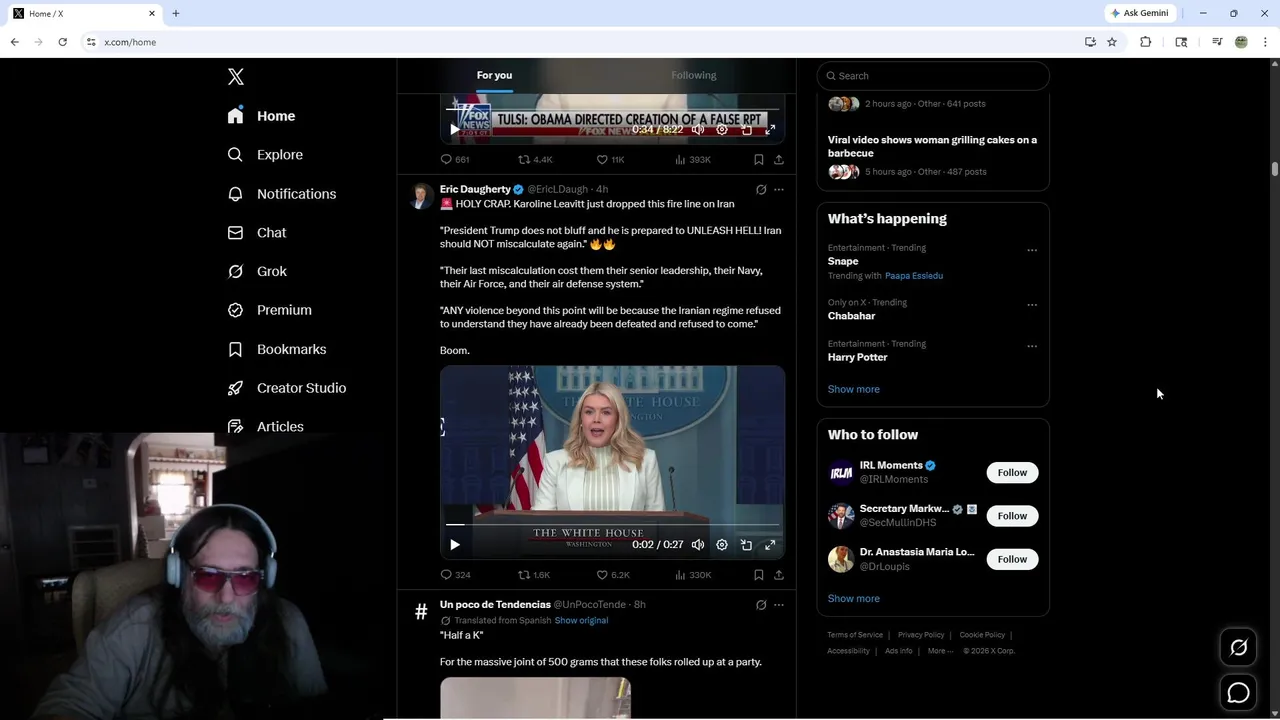The height and width of the screenshot is (720, 1280).
Task: Repost Eric Daugherty post with 1.6K reposts
Action: pos(534,575)
